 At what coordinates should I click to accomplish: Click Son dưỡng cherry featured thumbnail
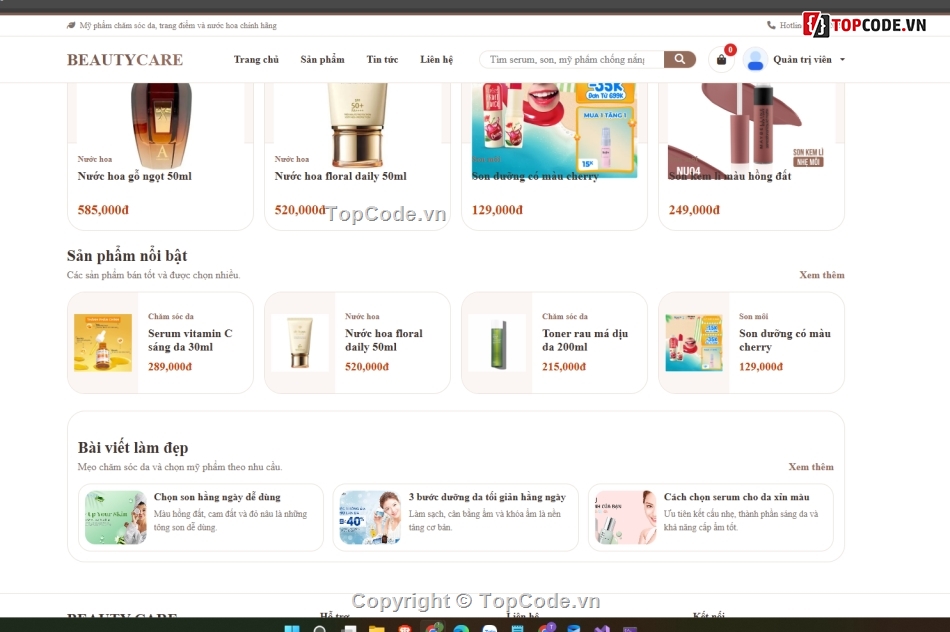tap(694, 342)
